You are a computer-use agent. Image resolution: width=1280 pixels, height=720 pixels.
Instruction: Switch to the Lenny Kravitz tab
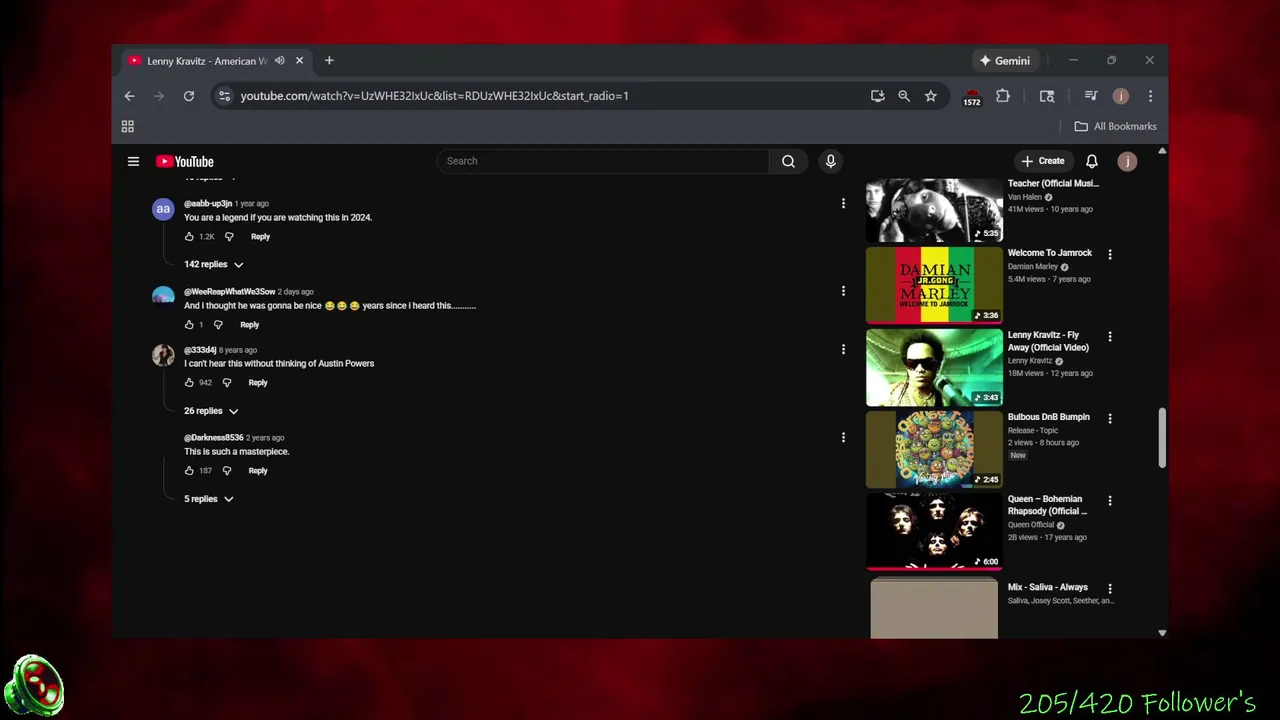[x=205, y=61]
